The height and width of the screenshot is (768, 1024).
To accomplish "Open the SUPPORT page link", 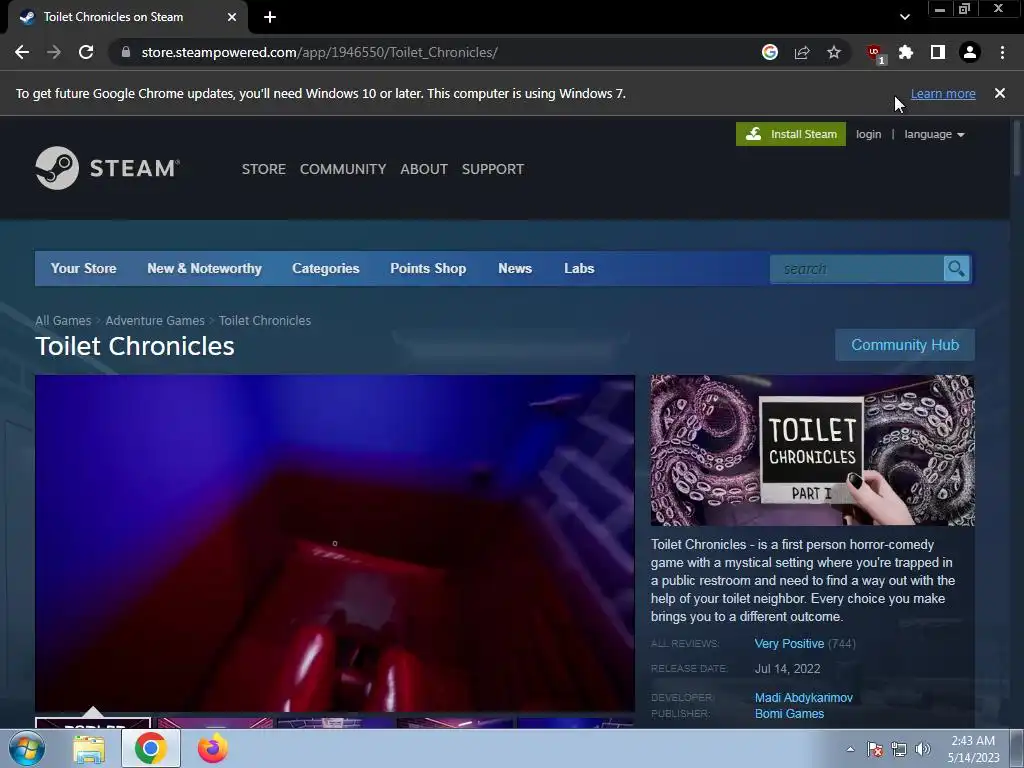I will [x=493, y=169].
